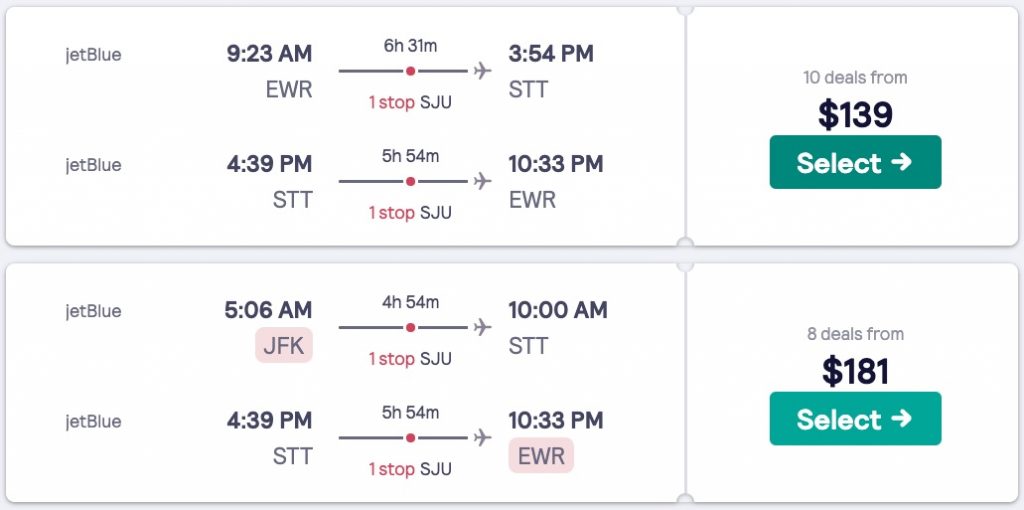Select the $139 flight deal
The height and width of the screenshot is (510, 1024).
[855, 163]
